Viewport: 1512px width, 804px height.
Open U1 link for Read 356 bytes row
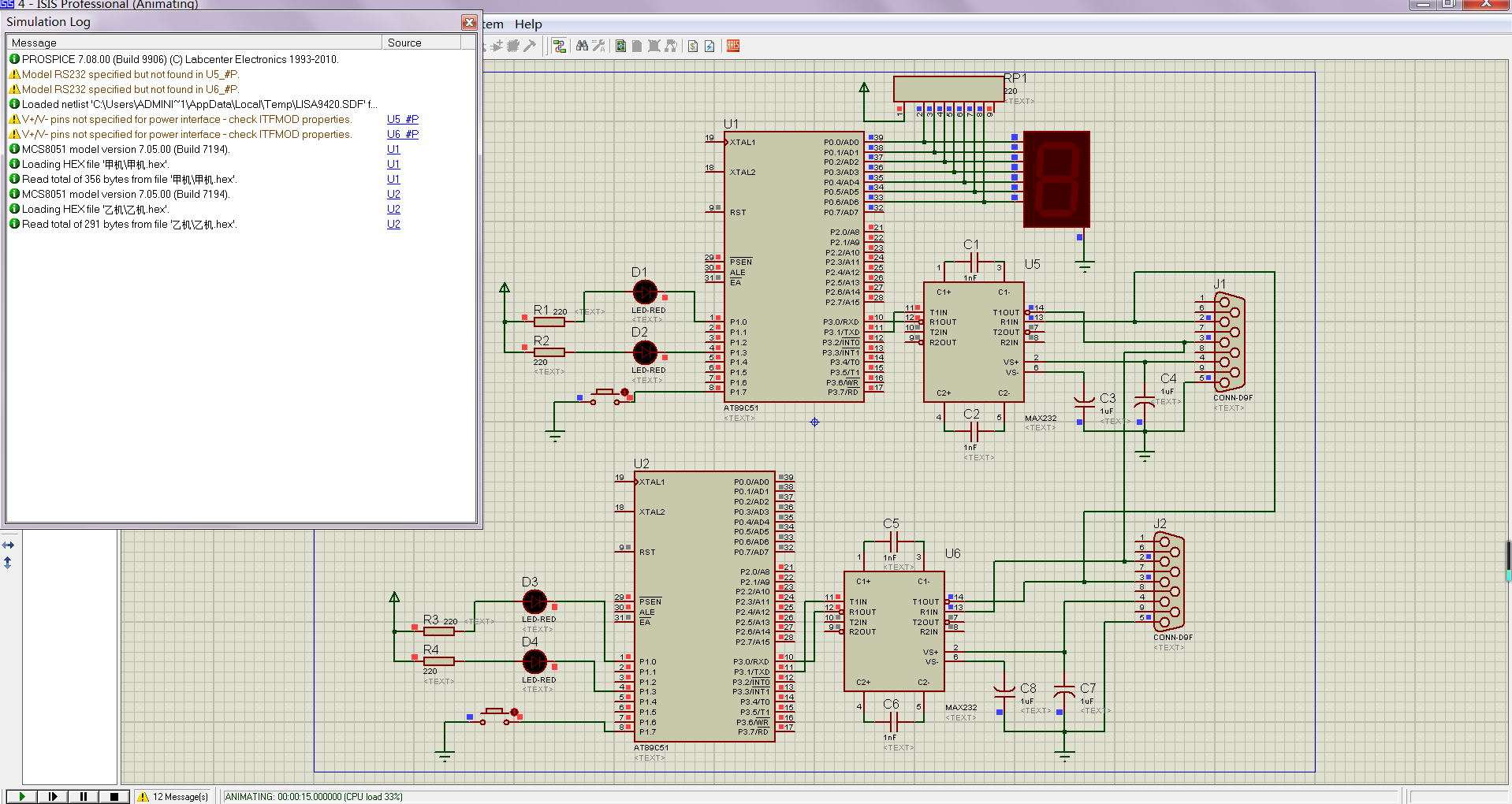(393, 179)
